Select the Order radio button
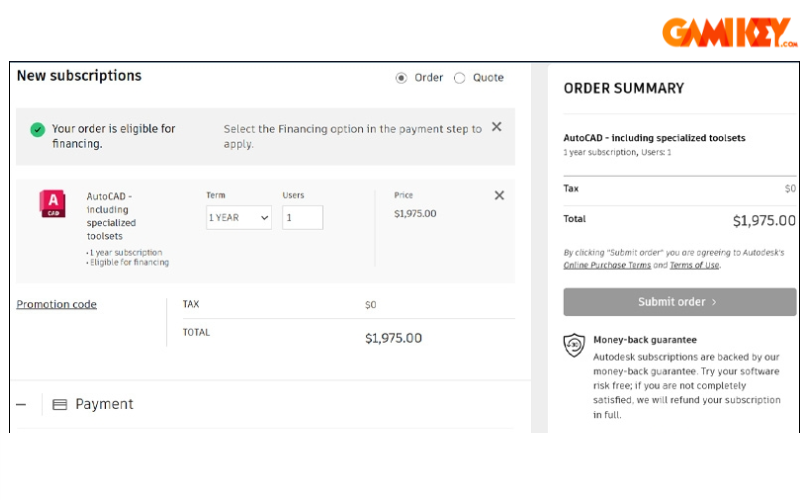Viewport: 800px width, 500px height. click(x=402, y=78)
